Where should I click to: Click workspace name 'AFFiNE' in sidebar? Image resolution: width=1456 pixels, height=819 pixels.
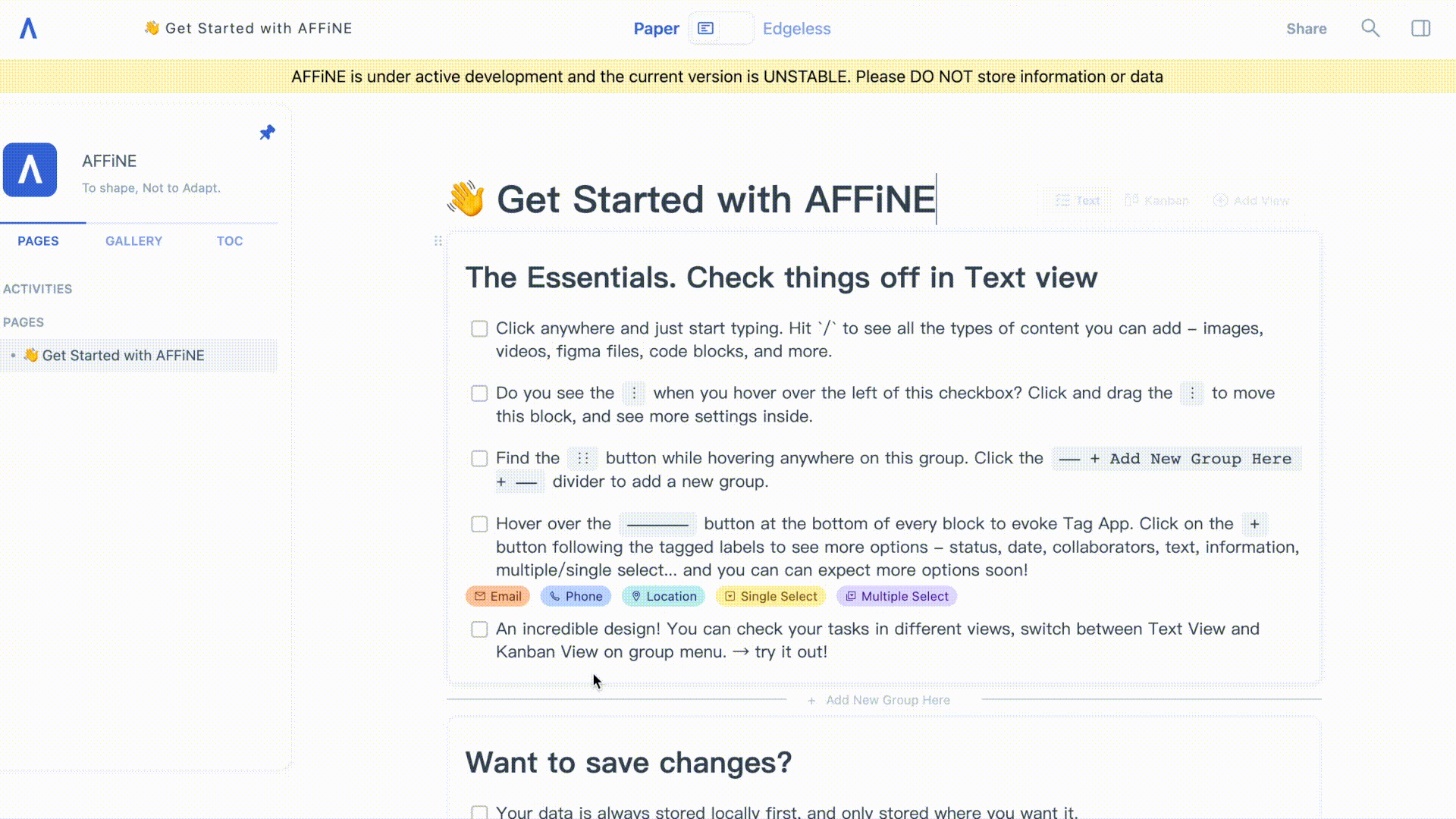pyautogui.click(x=109, y=161)
